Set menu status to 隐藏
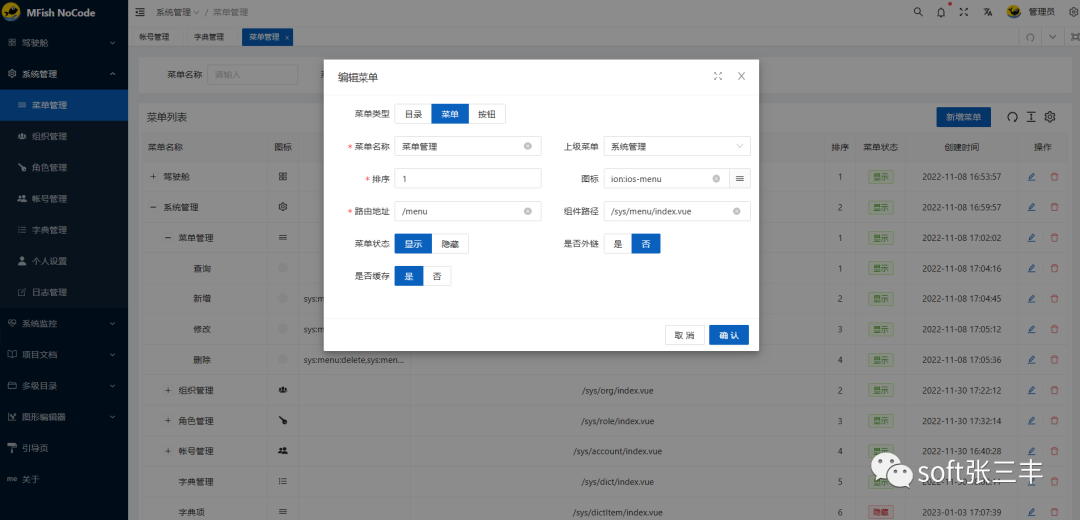This screenshot has width=1080, height=520. (x=450, y=244)
